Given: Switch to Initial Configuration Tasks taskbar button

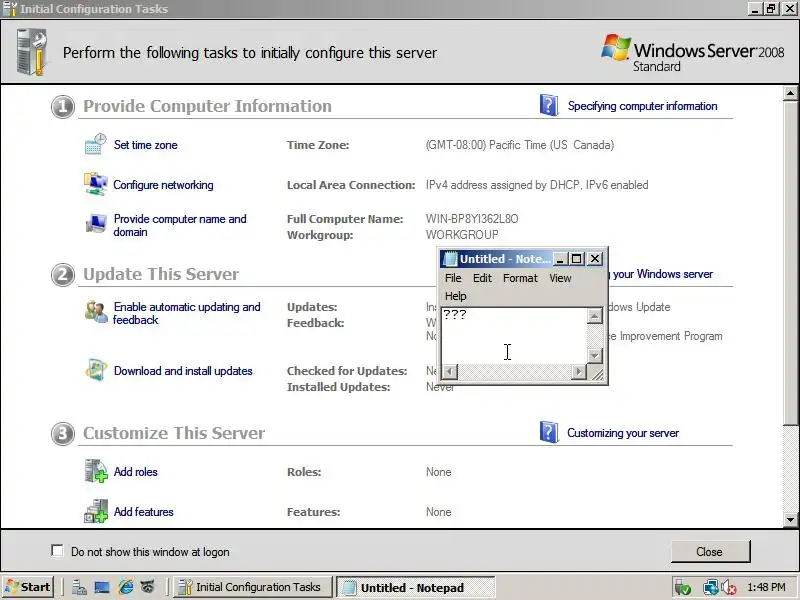Looking at the screenshot, I should [253, 587].
